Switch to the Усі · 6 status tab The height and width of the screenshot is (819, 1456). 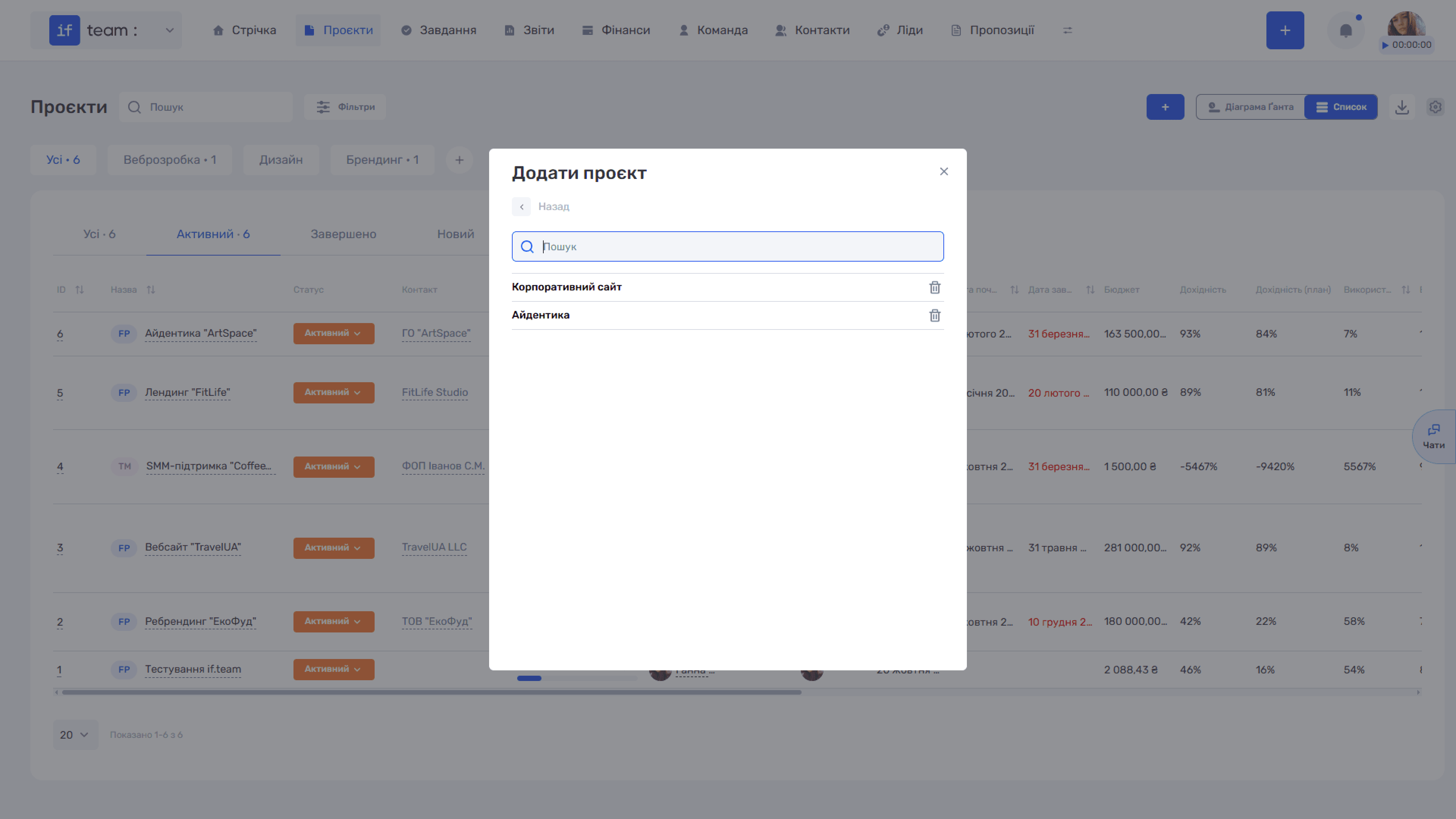click(x=99, y=234)
